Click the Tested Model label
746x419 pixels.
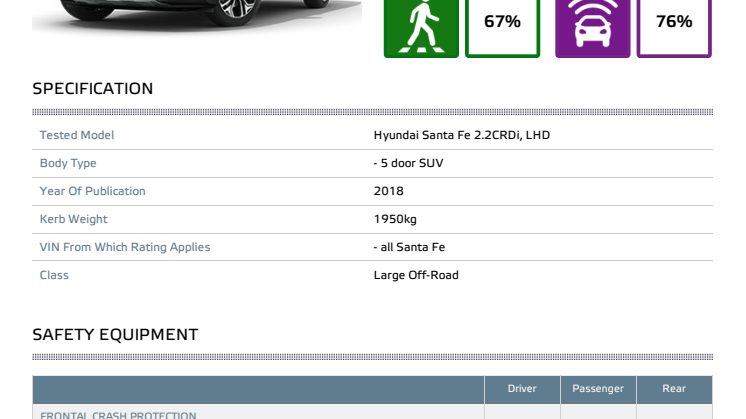click(x=77, y=135)
